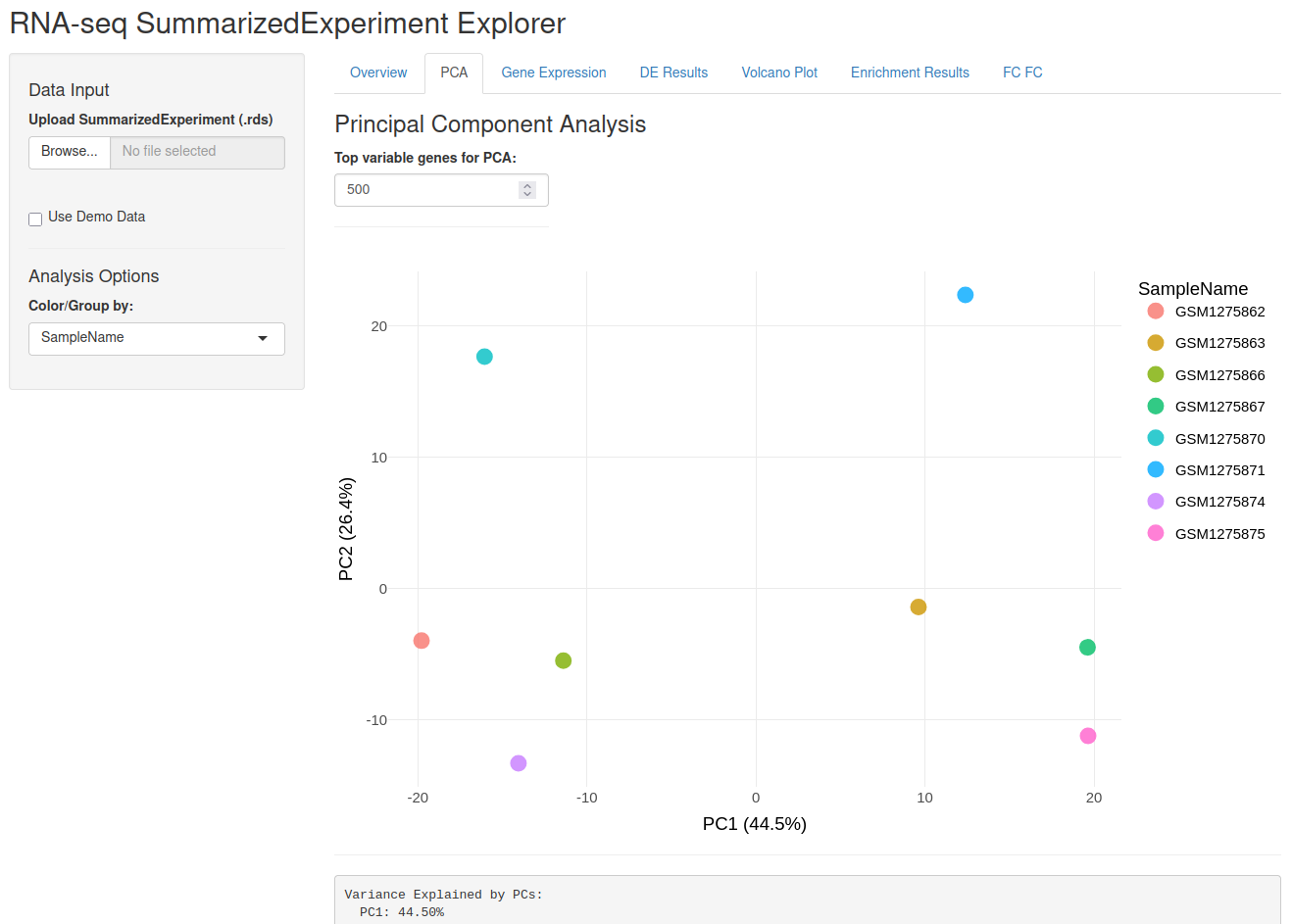Increment top variable genes stepper
1292x924 pixels.
coord(527,185)
